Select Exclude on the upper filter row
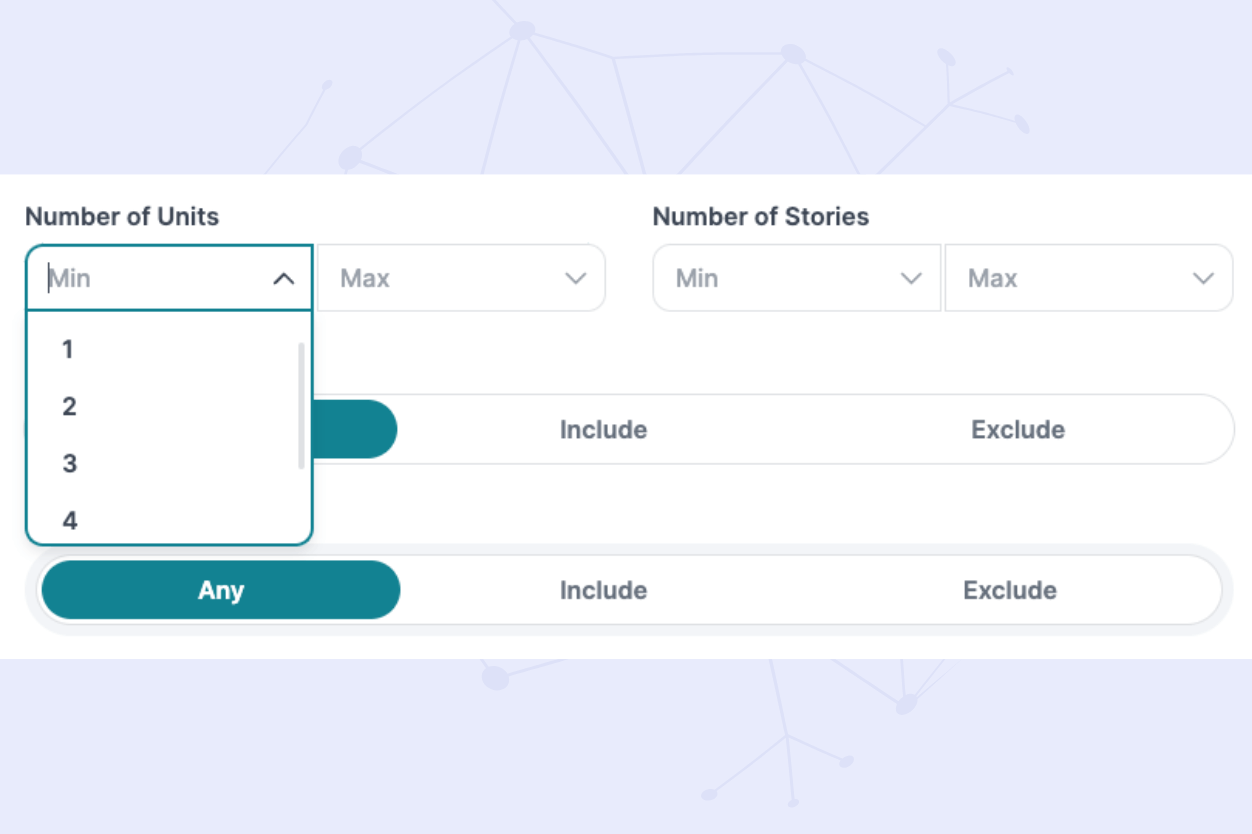 click(x=1018, y=429)
